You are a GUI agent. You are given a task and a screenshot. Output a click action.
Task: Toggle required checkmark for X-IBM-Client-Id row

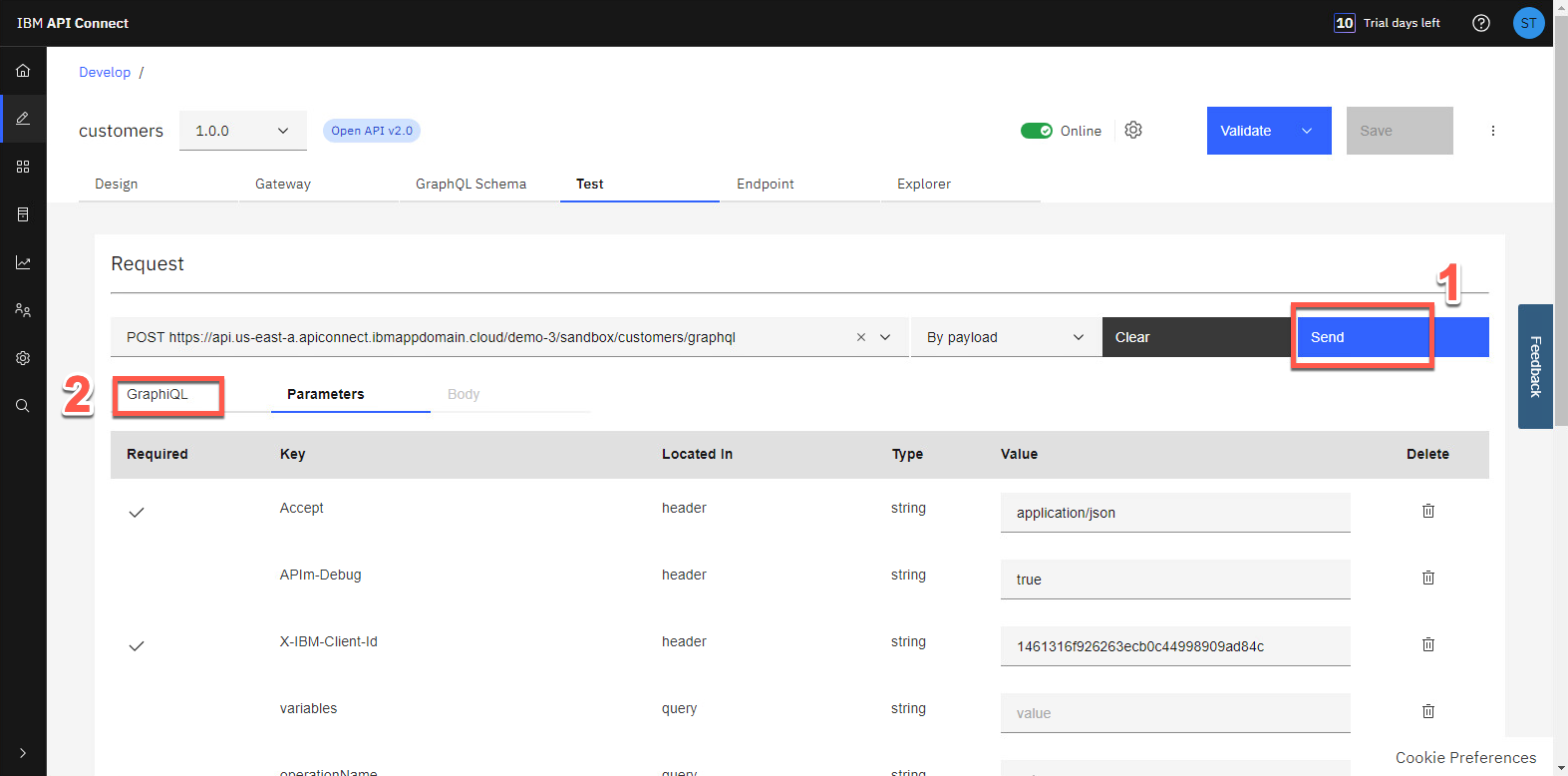pos(137,646)
